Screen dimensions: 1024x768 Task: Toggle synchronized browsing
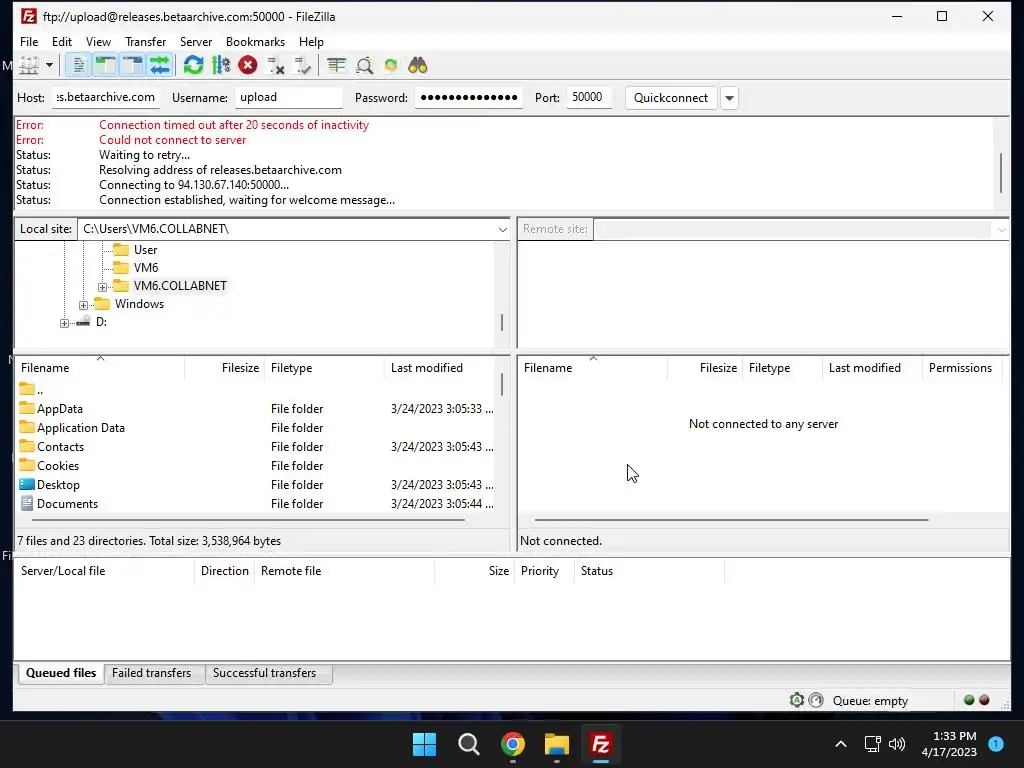coord(391,65)
